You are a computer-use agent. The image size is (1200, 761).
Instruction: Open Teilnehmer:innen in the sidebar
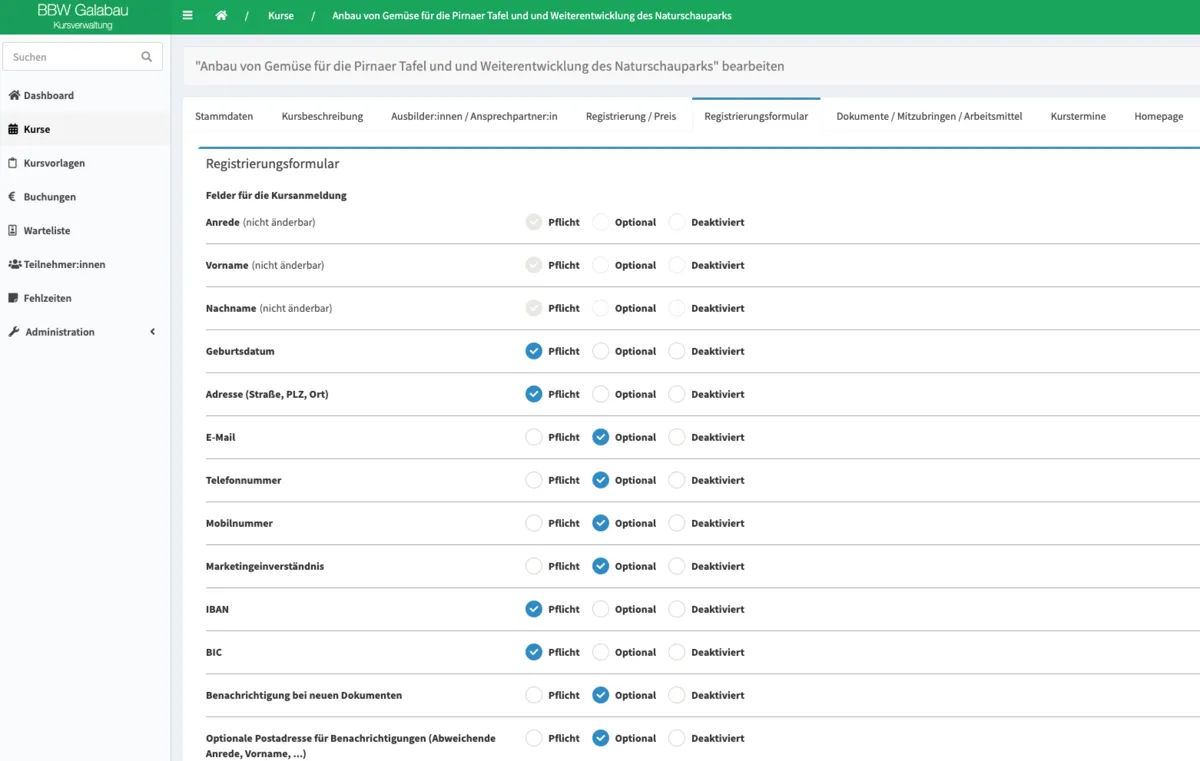62,264
